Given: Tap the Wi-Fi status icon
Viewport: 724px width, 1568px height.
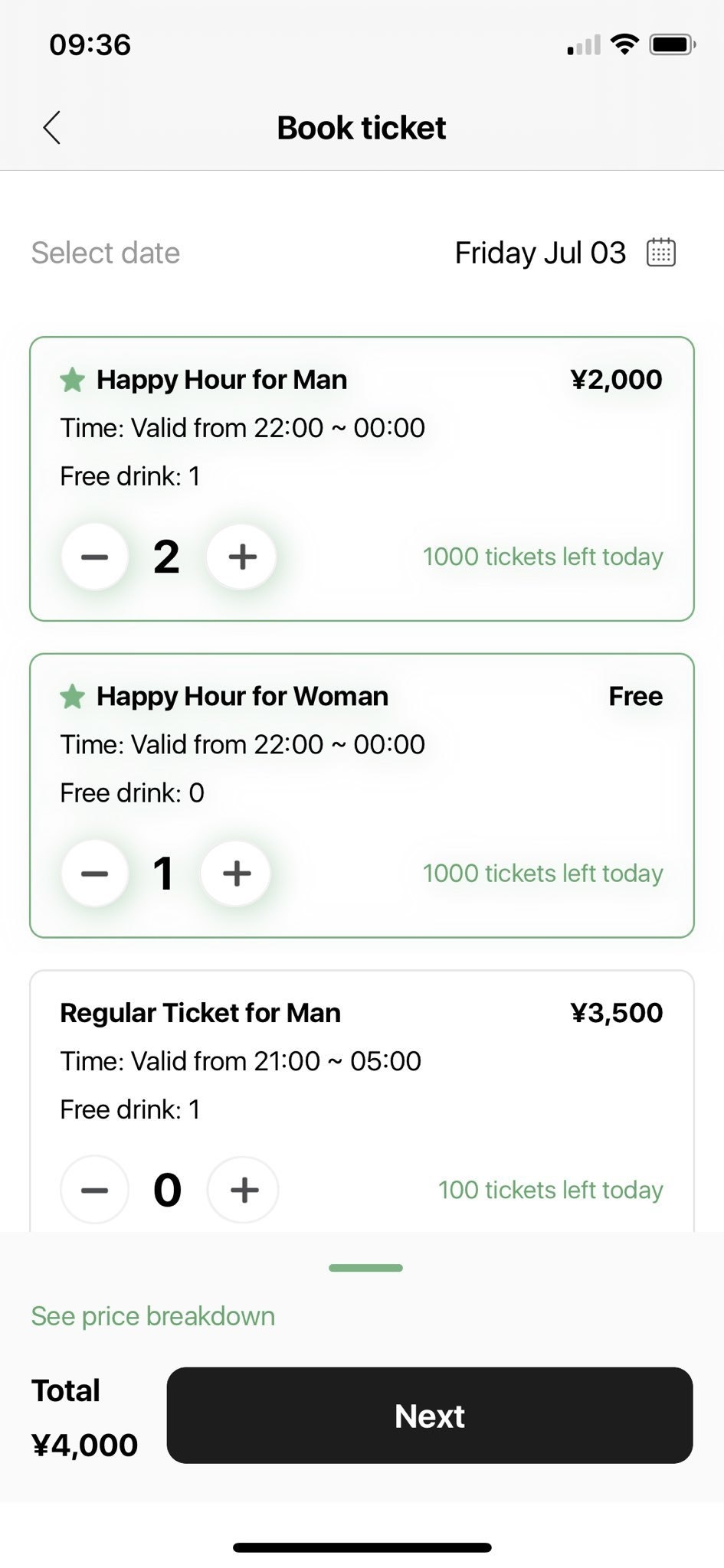Looking at the screenshot, I should click(x=625, y=45).
